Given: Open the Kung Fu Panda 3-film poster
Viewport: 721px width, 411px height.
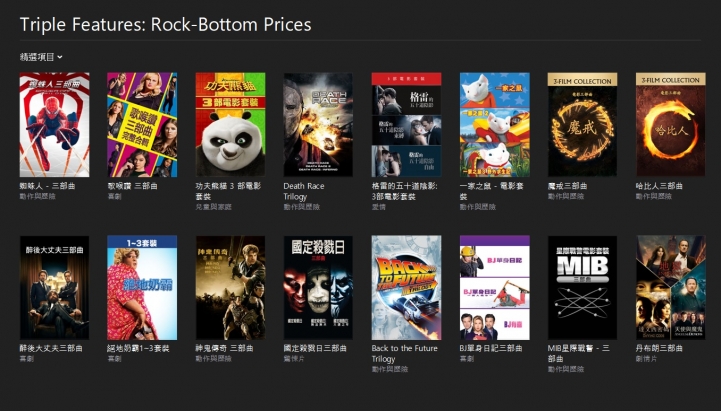Looking at the screenshot, I should click(230, 125).
